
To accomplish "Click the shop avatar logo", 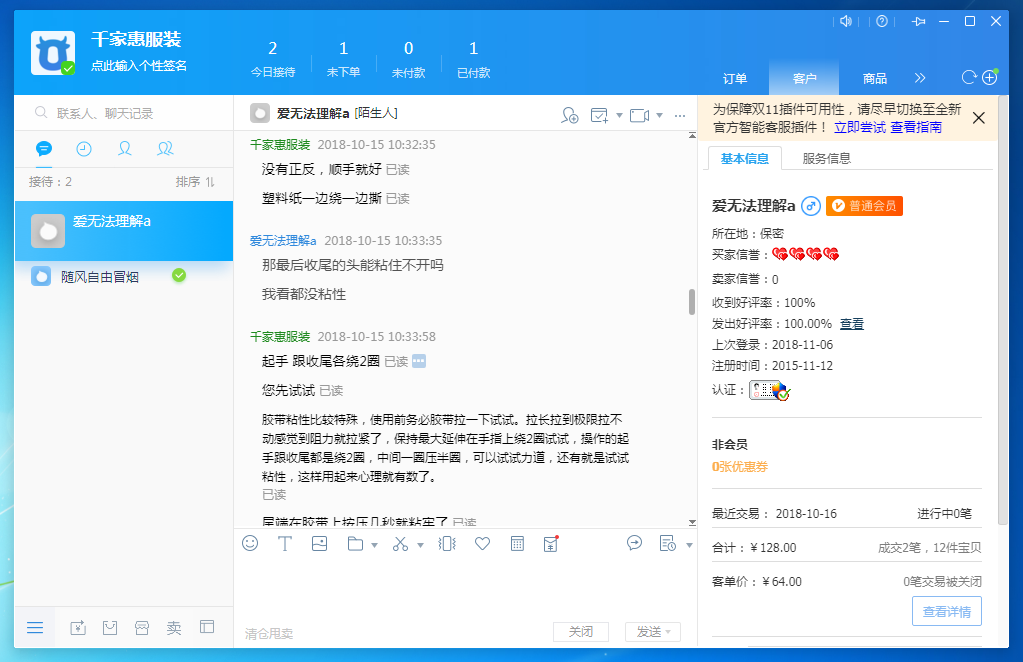I will click(x=53, y=53).
